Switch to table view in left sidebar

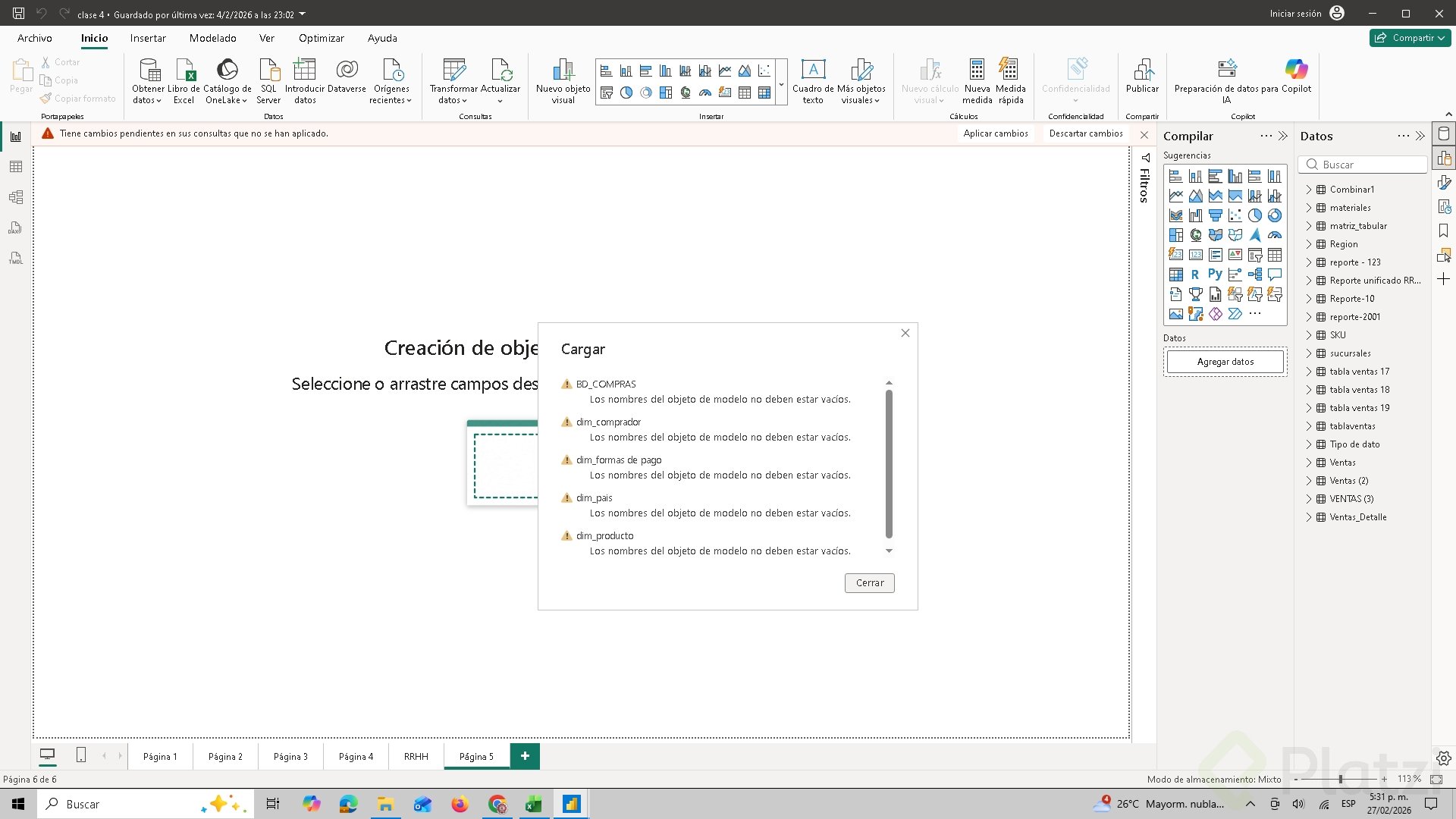point(16,167)
